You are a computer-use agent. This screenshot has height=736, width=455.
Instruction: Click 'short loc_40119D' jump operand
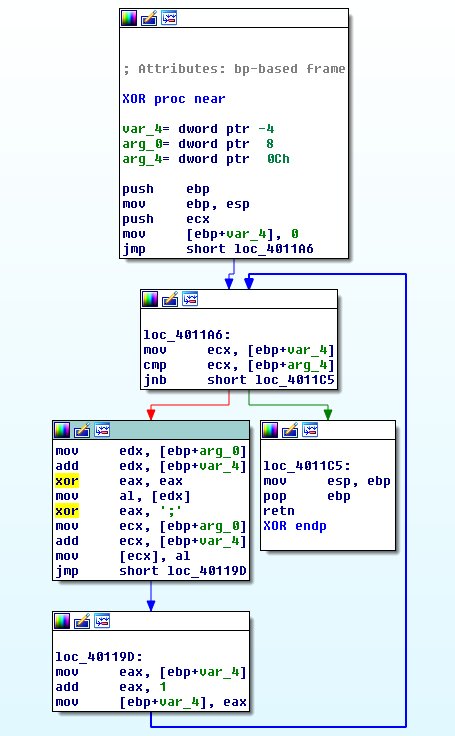click(183, 571)
